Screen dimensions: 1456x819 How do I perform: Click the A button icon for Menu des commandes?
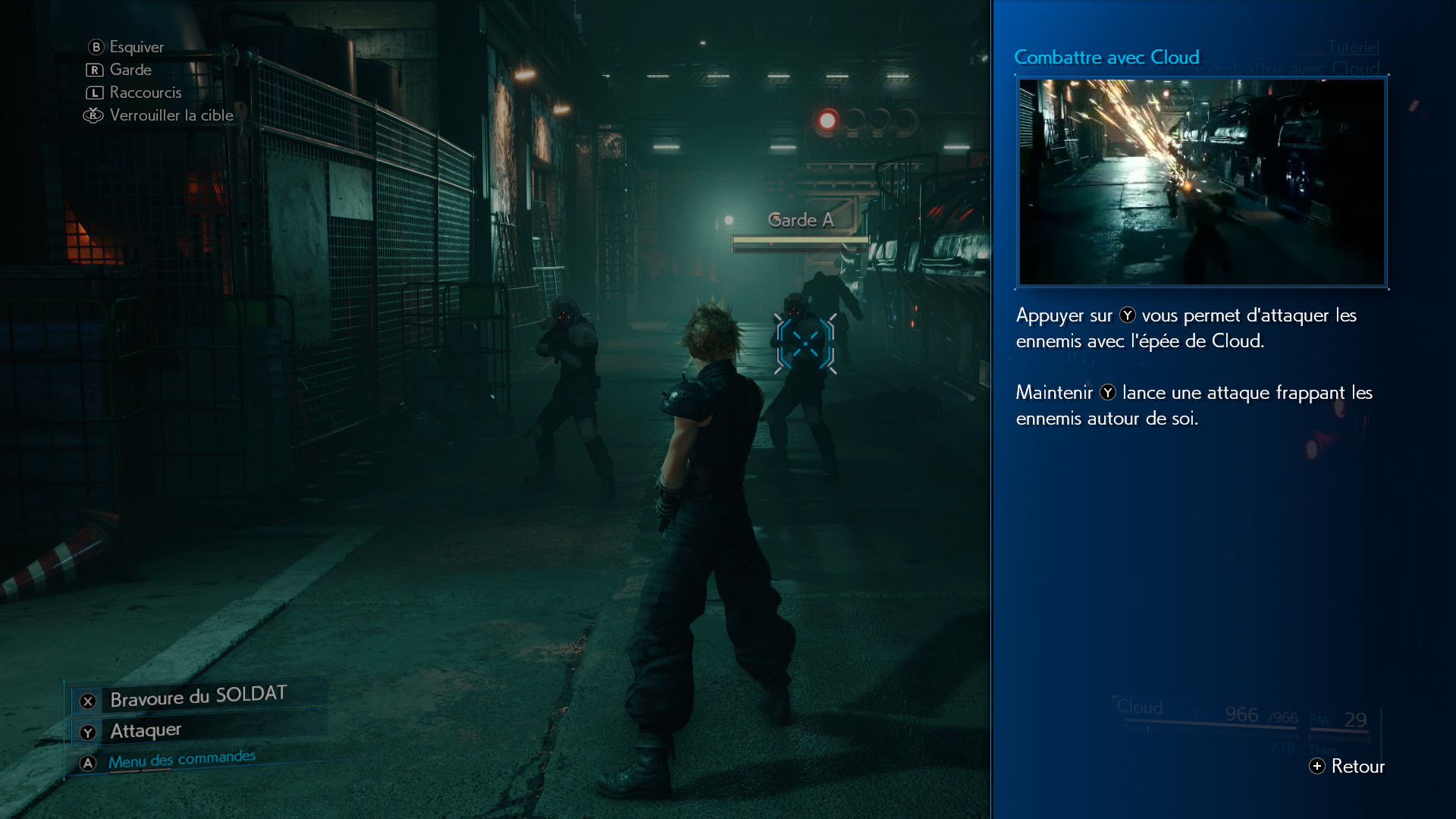(88, 764)
